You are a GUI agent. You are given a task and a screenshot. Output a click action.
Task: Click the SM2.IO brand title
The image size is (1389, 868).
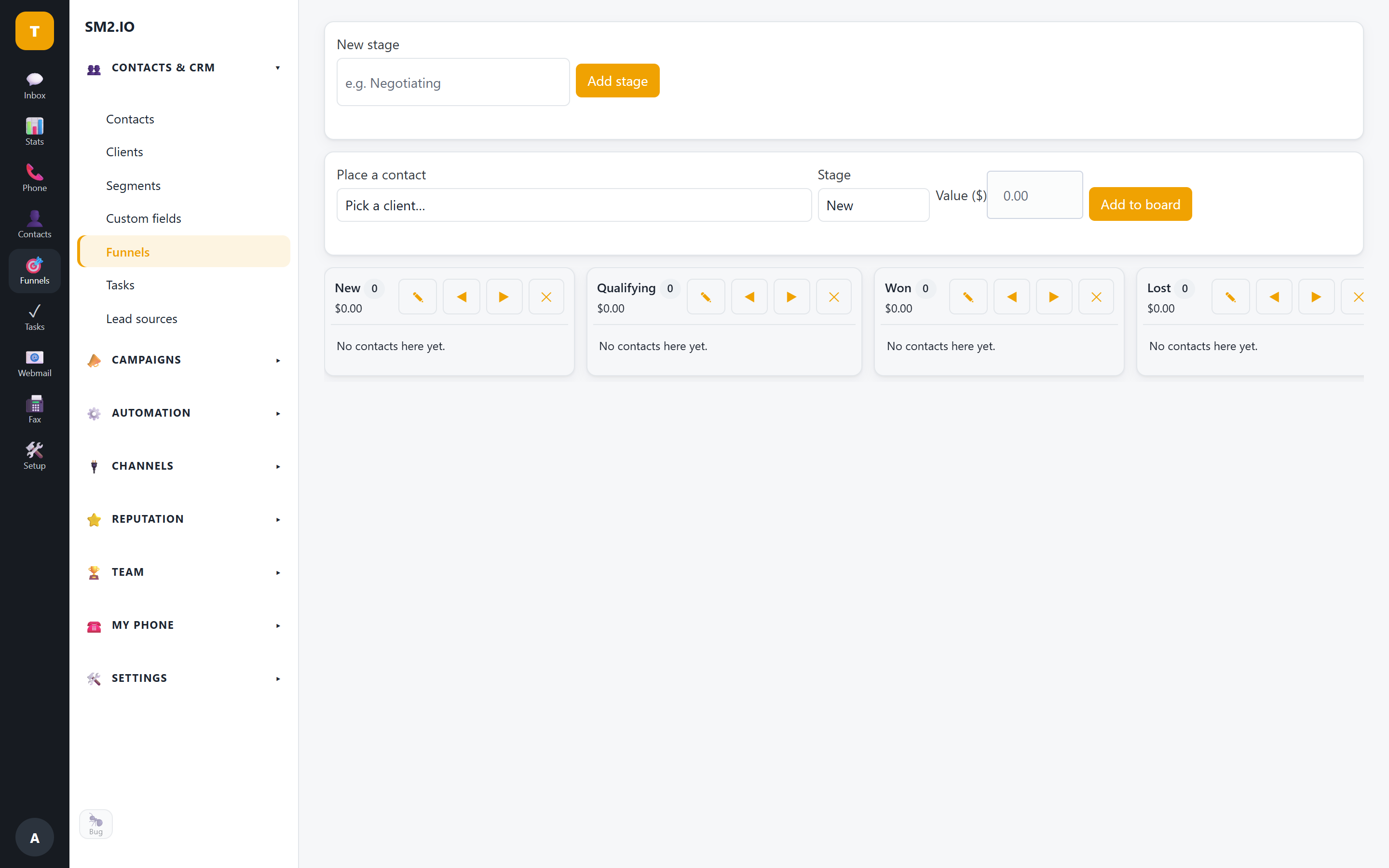(109, 27)
